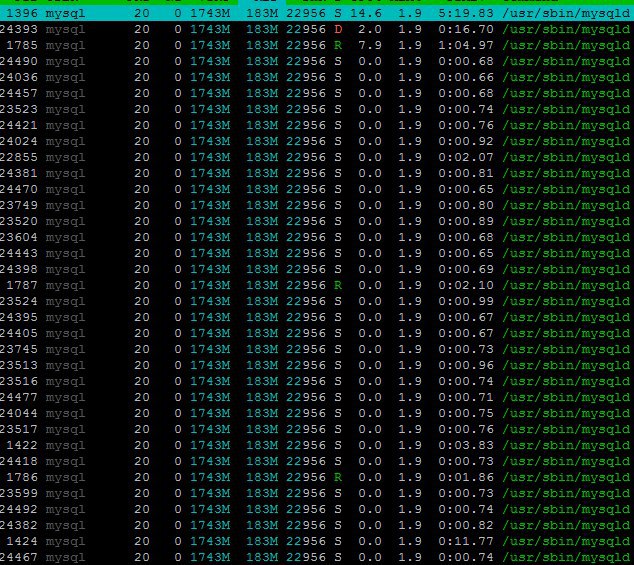Select process row with PID 24457
The image size is (634, 565).
[317, 93]
